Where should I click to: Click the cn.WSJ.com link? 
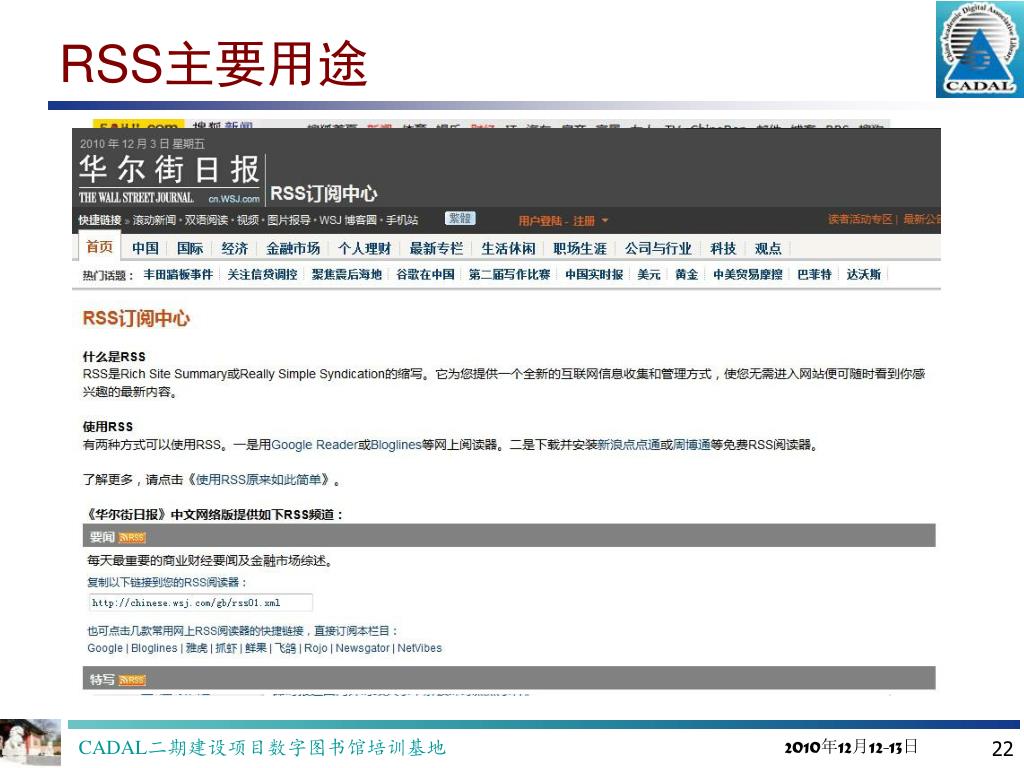coord(234,199)
